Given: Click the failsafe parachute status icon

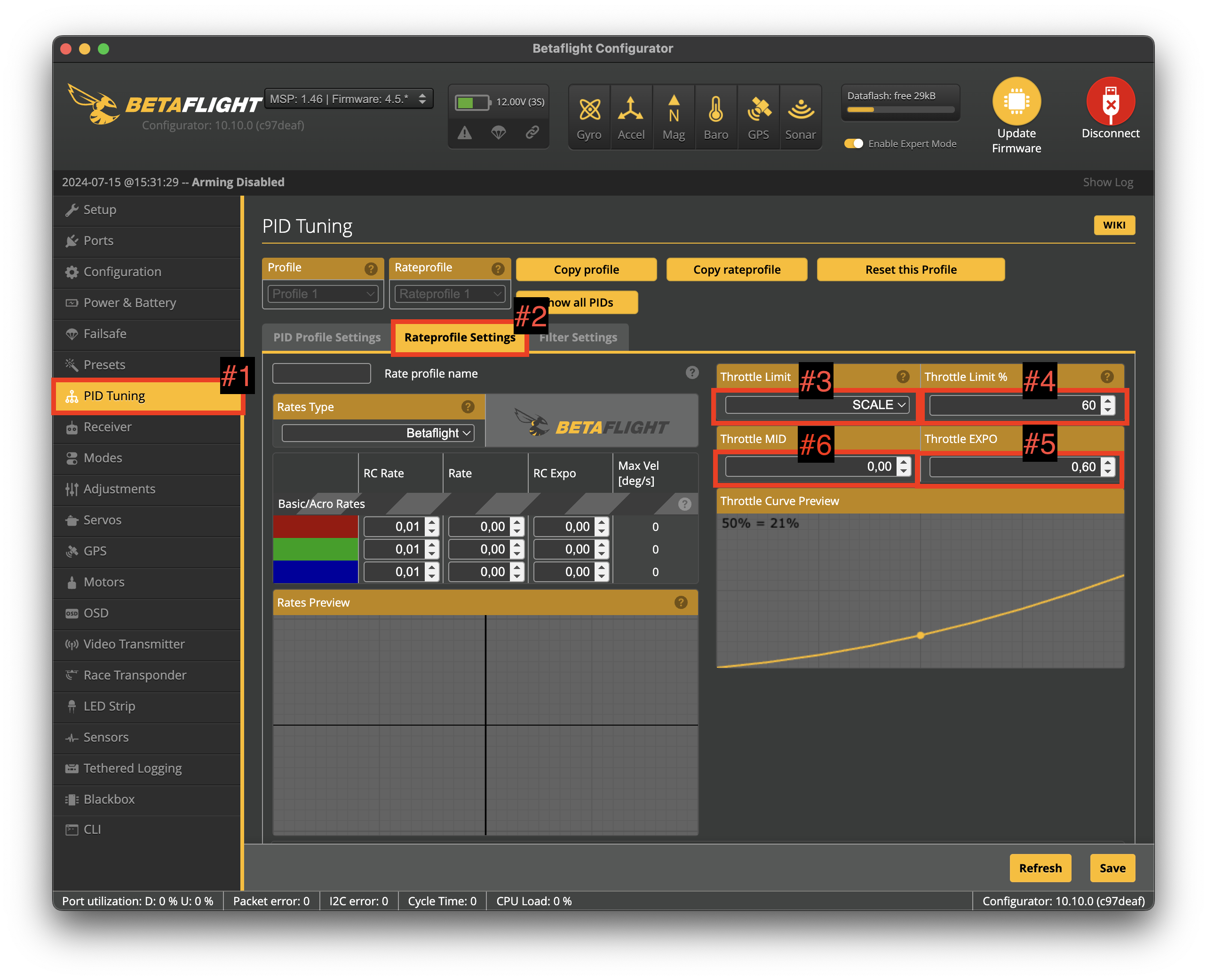Looking at the screenshot, I should pyautogui.click(x=498, y=133).
